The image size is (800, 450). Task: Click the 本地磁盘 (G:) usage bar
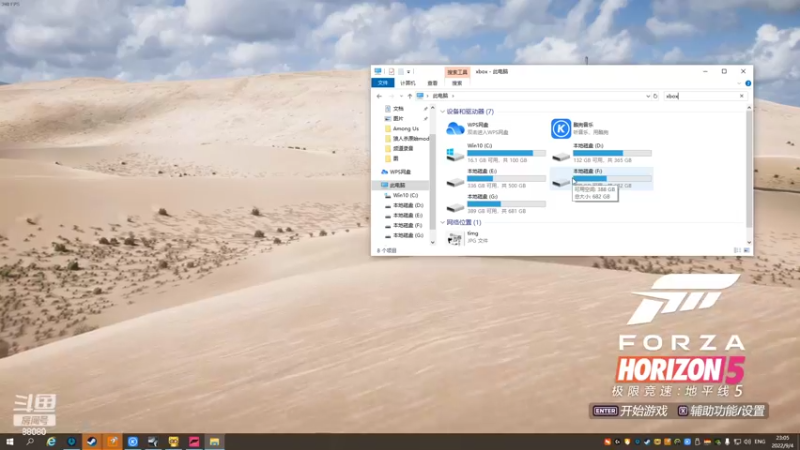[506, 204]
